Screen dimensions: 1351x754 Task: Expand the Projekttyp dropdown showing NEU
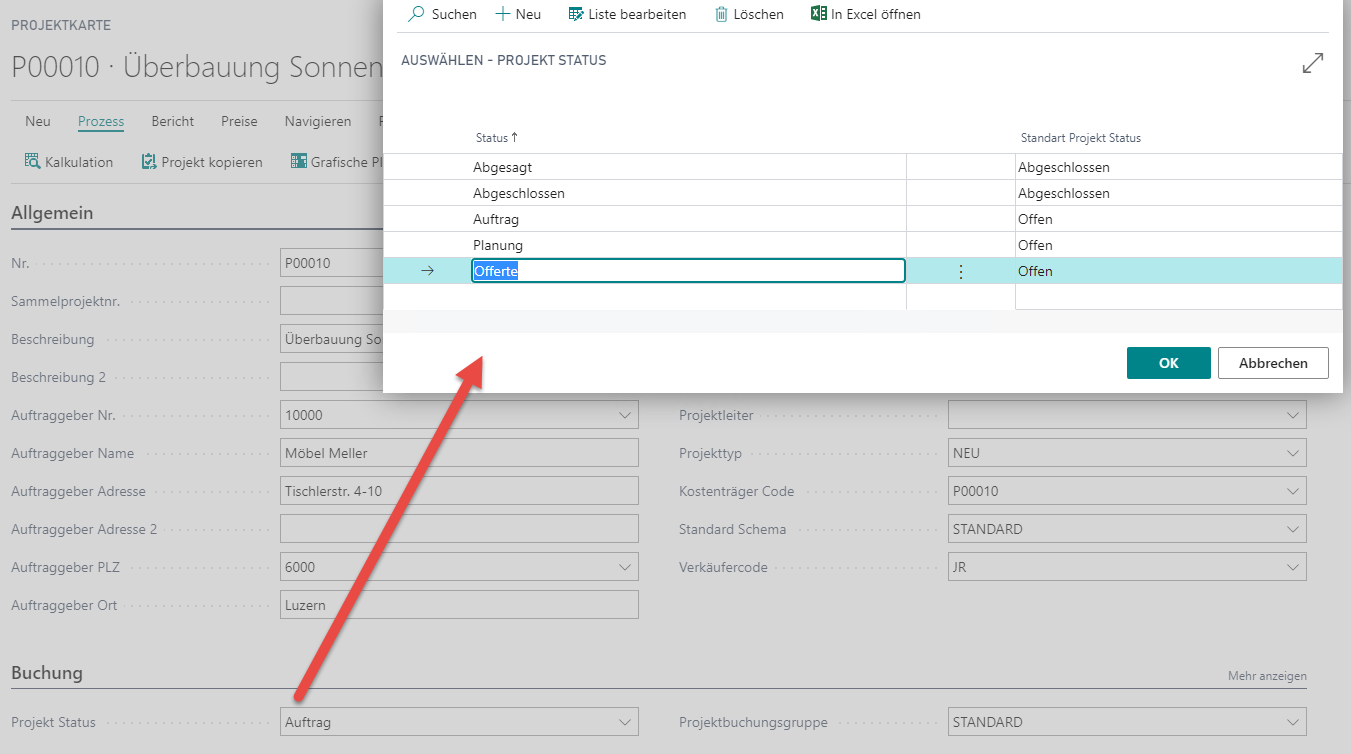point(1294,453)
